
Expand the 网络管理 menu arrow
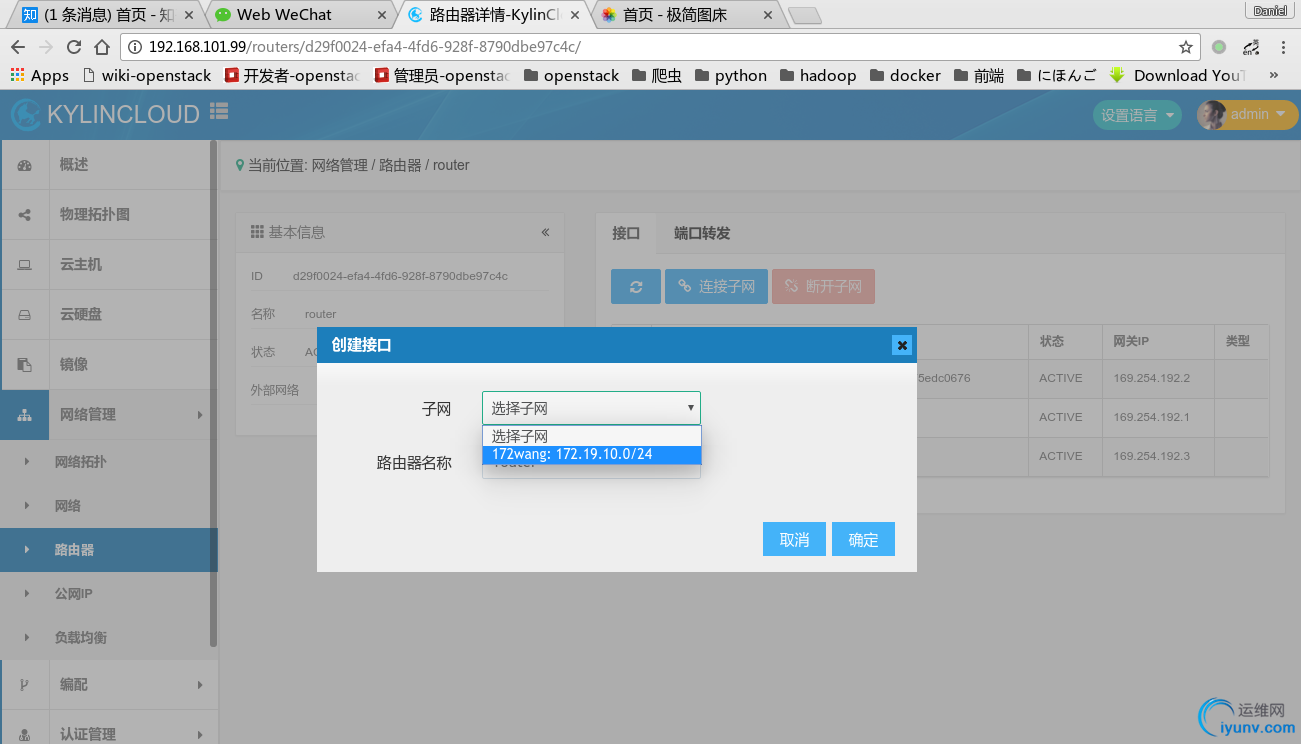(x=200, y=415)
